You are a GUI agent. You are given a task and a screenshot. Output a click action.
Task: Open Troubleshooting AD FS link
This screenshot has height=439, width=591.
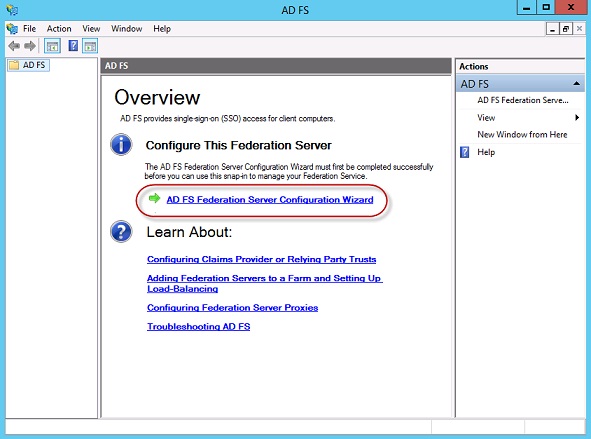[x=199, y=326]
